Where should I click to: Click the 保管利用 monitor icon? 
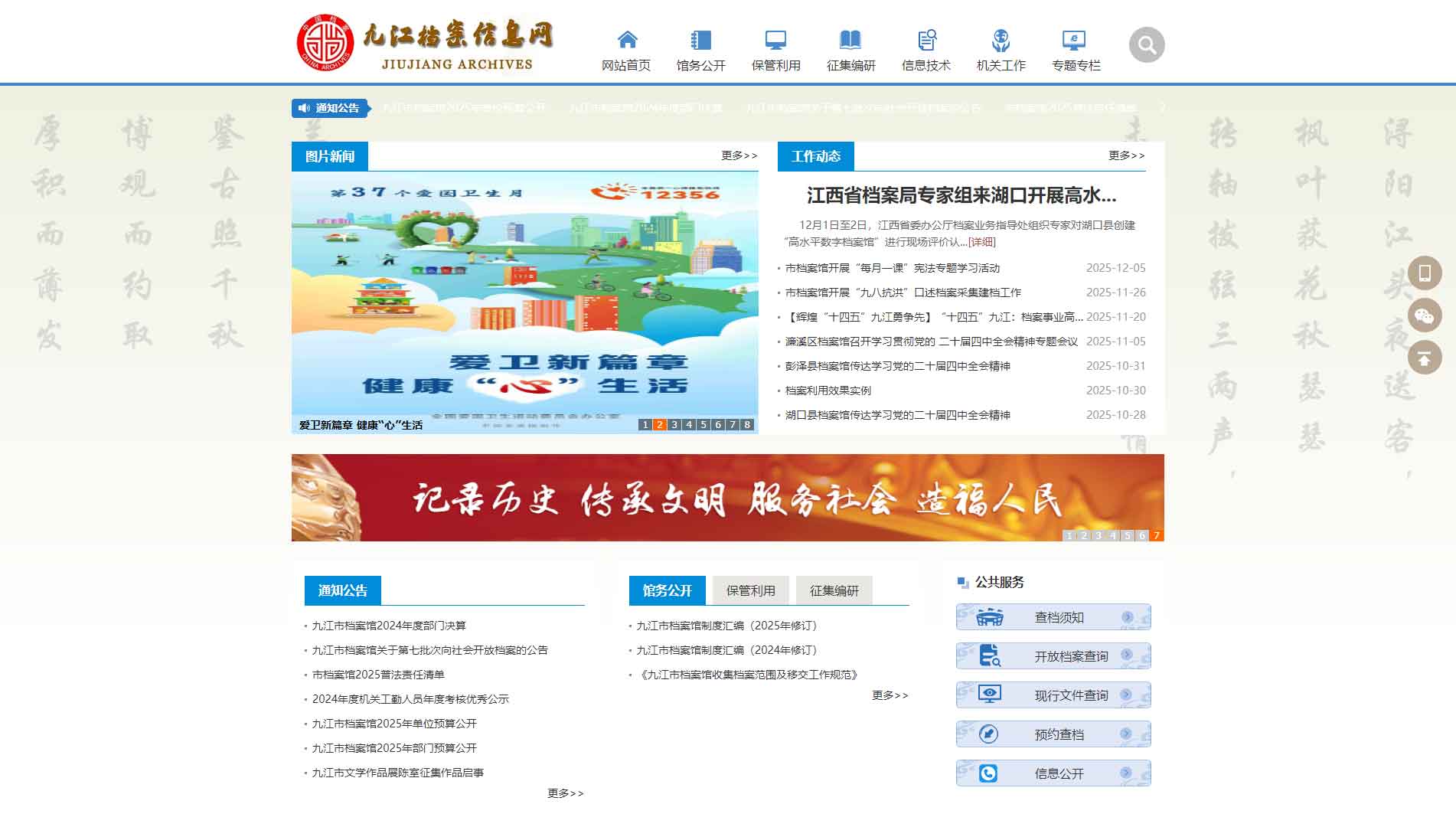coord(775,39)
